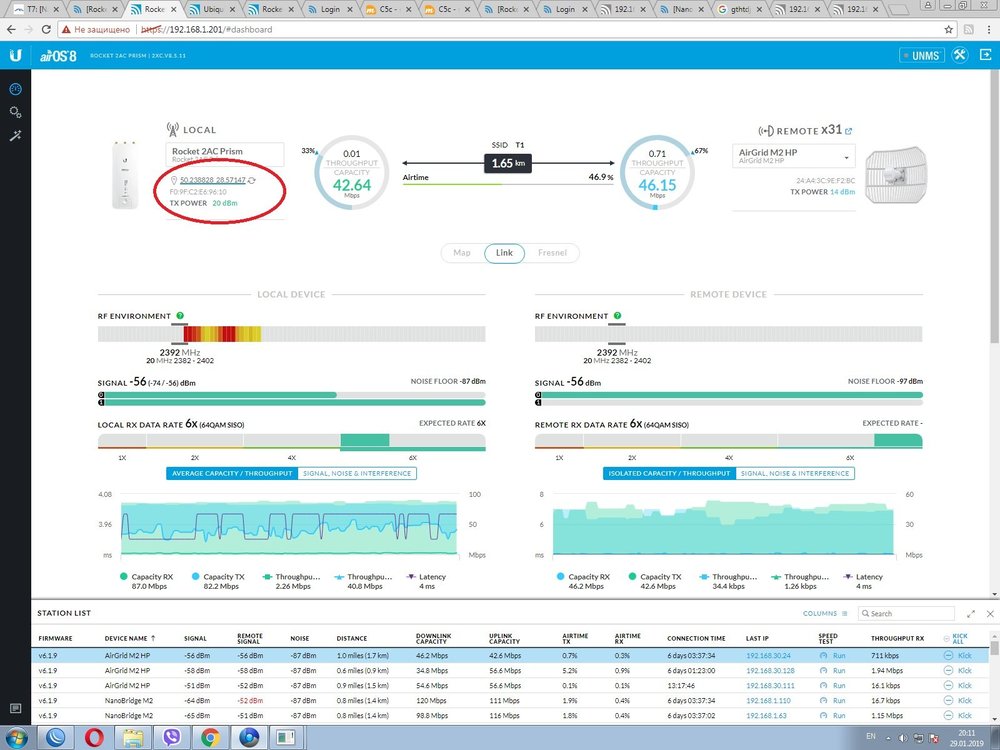
Task: Click the UNMS button in header
Action: [x=919, y=55]
